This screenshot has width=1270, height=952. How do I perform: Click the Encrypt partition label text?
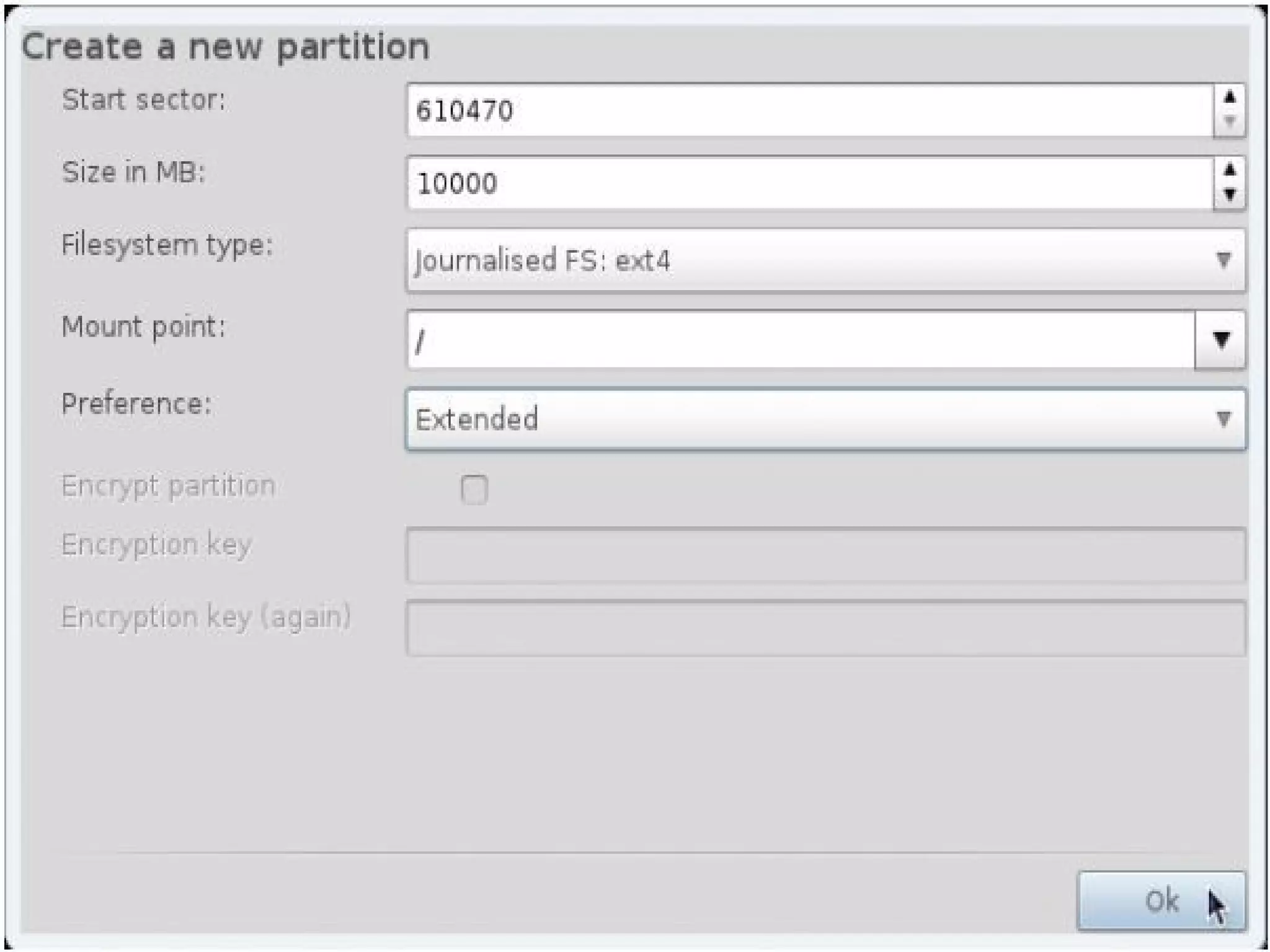[x=168, y=486]
